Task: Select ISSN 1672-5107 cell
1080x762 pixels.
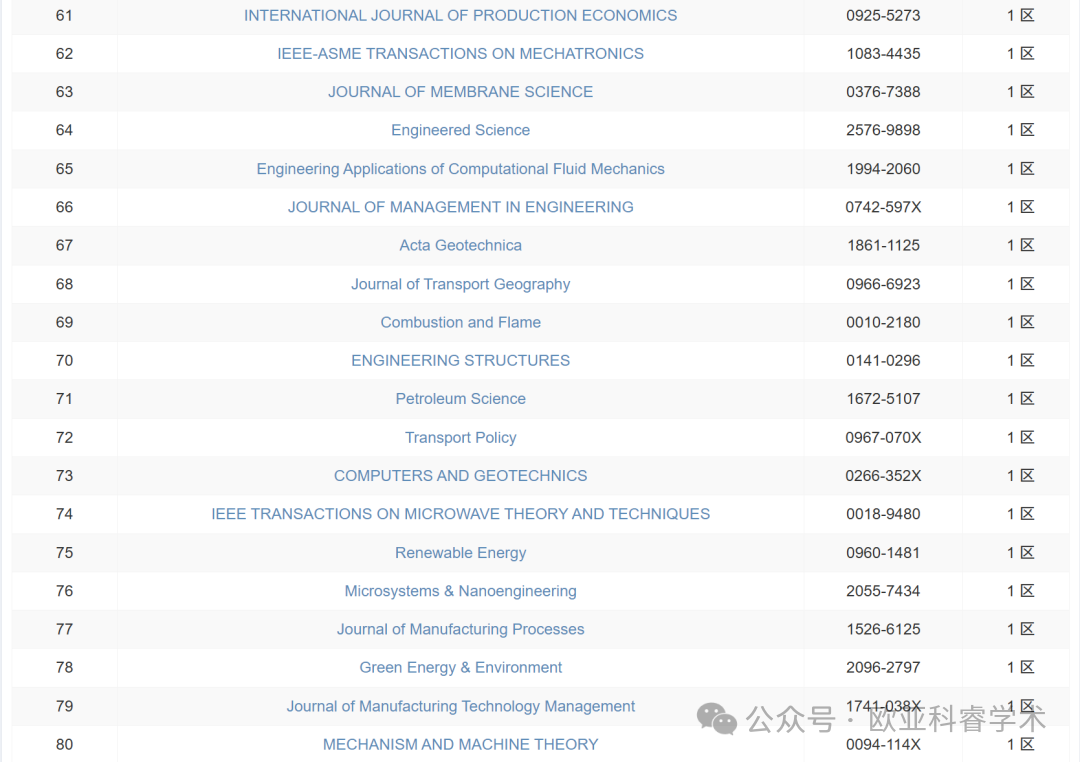Action: pyautogui.click(x=883, y=399)
